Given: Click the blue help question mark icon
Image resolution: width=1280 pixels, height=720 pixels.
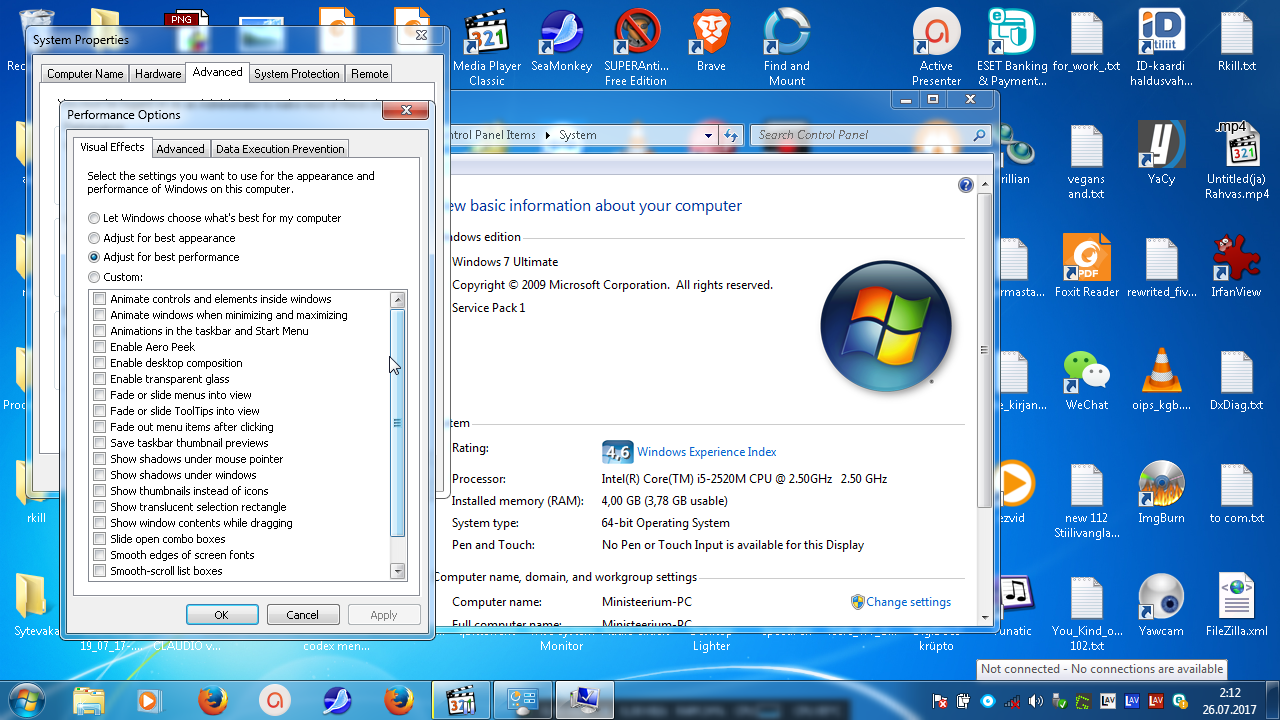Looking at the screenshot, I should [965, 185].
